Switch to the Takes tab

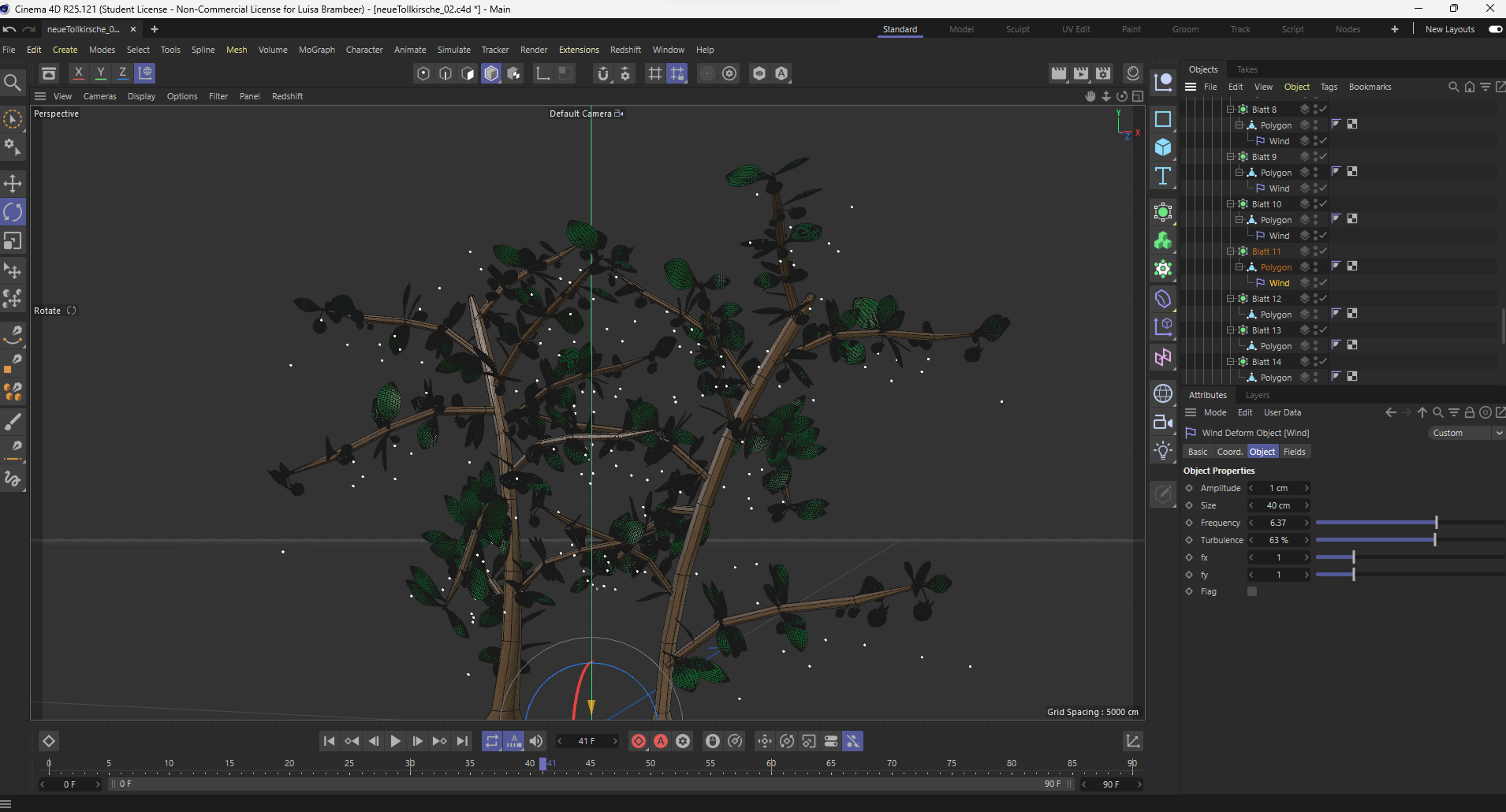(x=1247, y=69)
